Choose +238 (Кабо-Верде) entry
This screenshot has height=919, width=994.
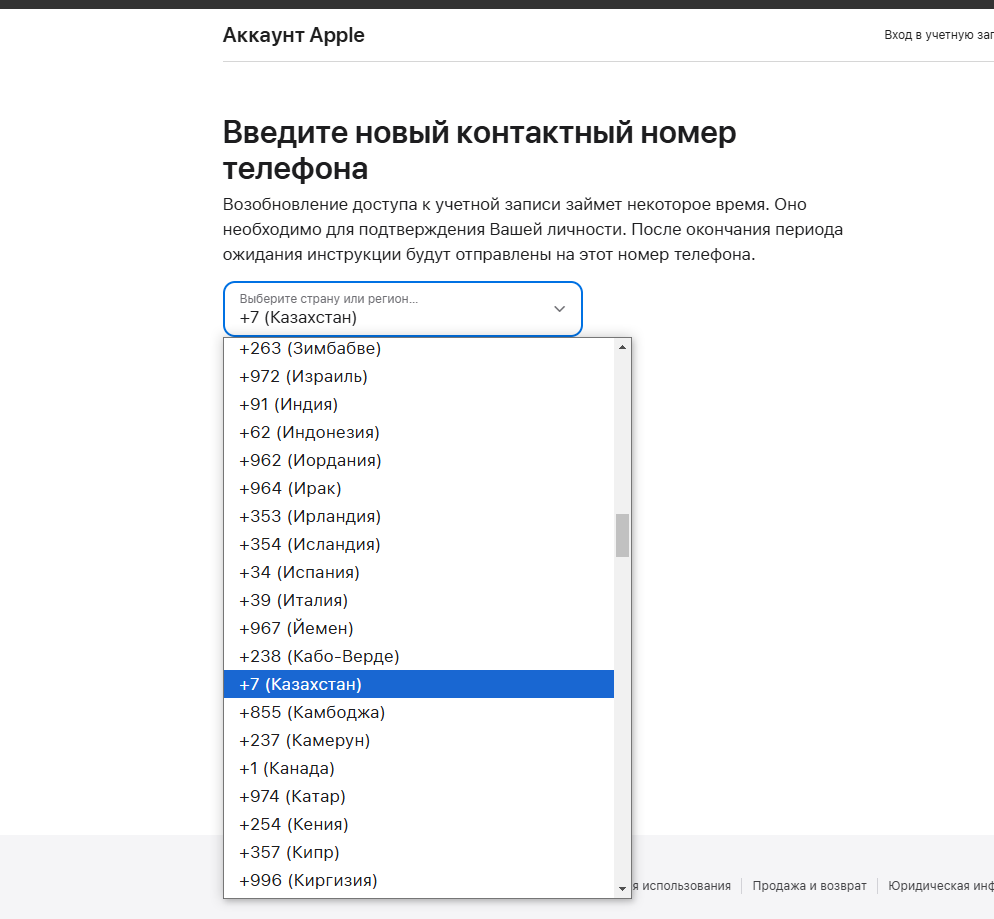418,656
